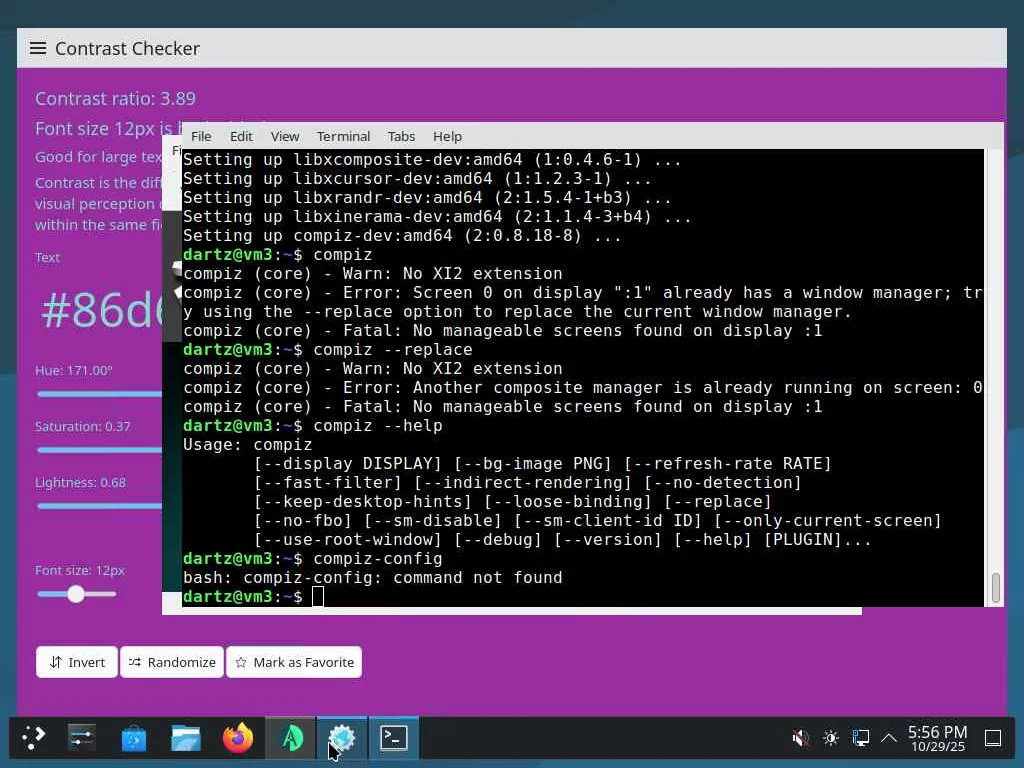Click 'Setting up compiz-dev:amd64' terminal line
The height and width of the screenshot is (768, 1024).
402,236
